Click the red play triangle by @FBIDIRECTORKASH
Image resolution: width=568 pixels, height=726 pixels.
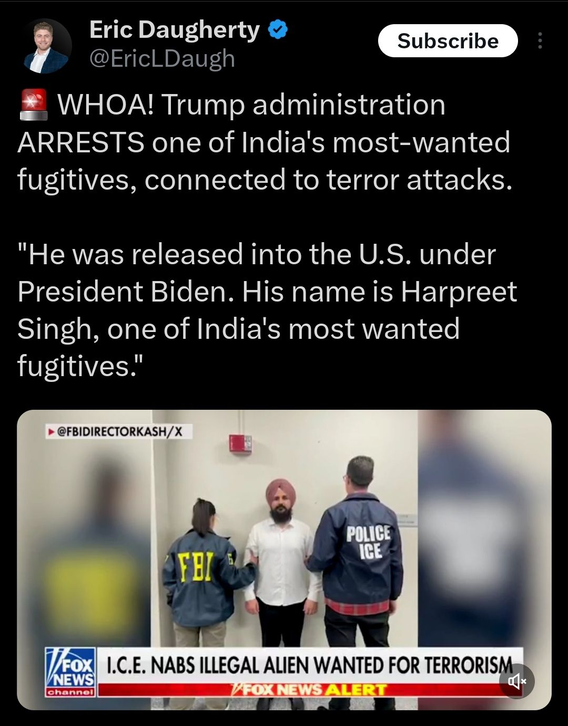(51, 432)
